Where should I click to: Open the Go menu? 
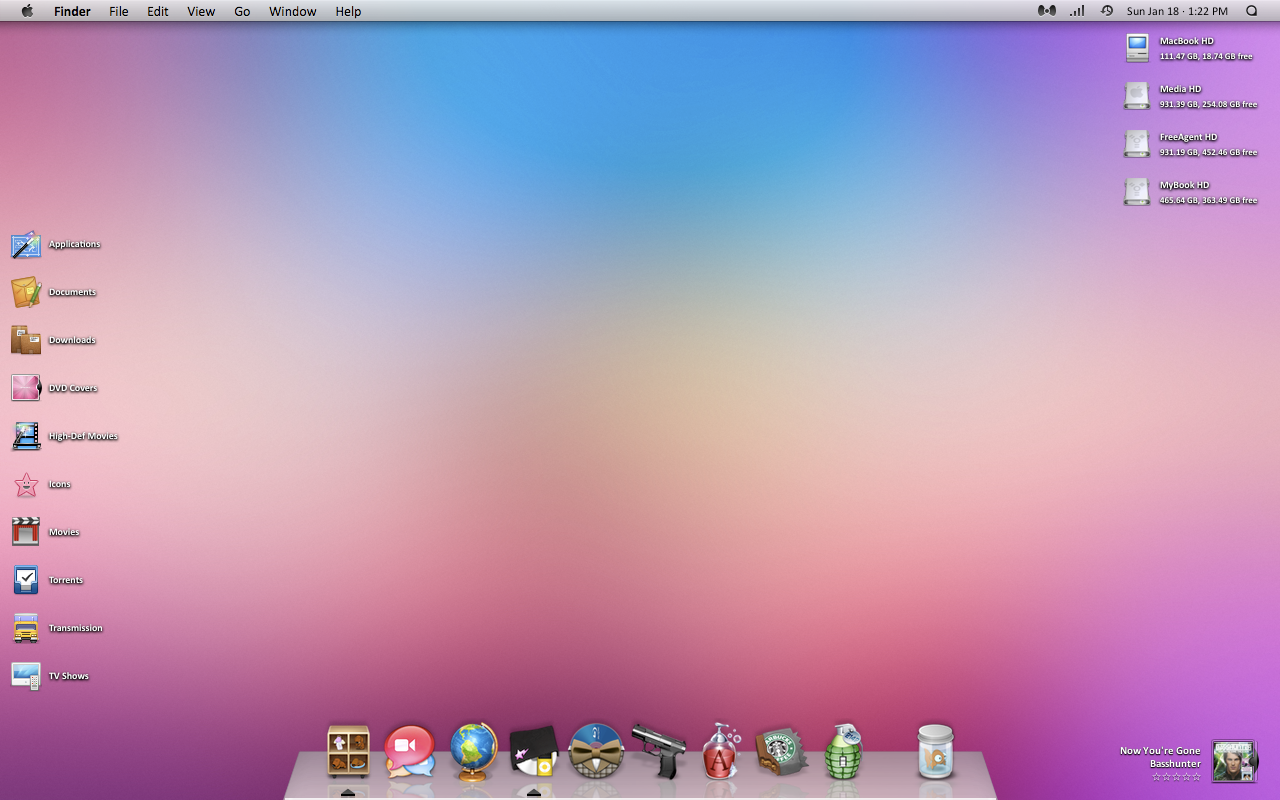click(242, 11)
